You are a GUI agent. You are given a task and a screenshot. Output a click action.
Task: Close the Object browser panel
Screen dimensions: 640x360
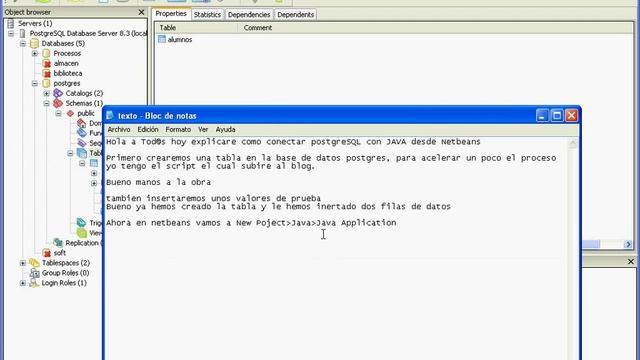141,12
